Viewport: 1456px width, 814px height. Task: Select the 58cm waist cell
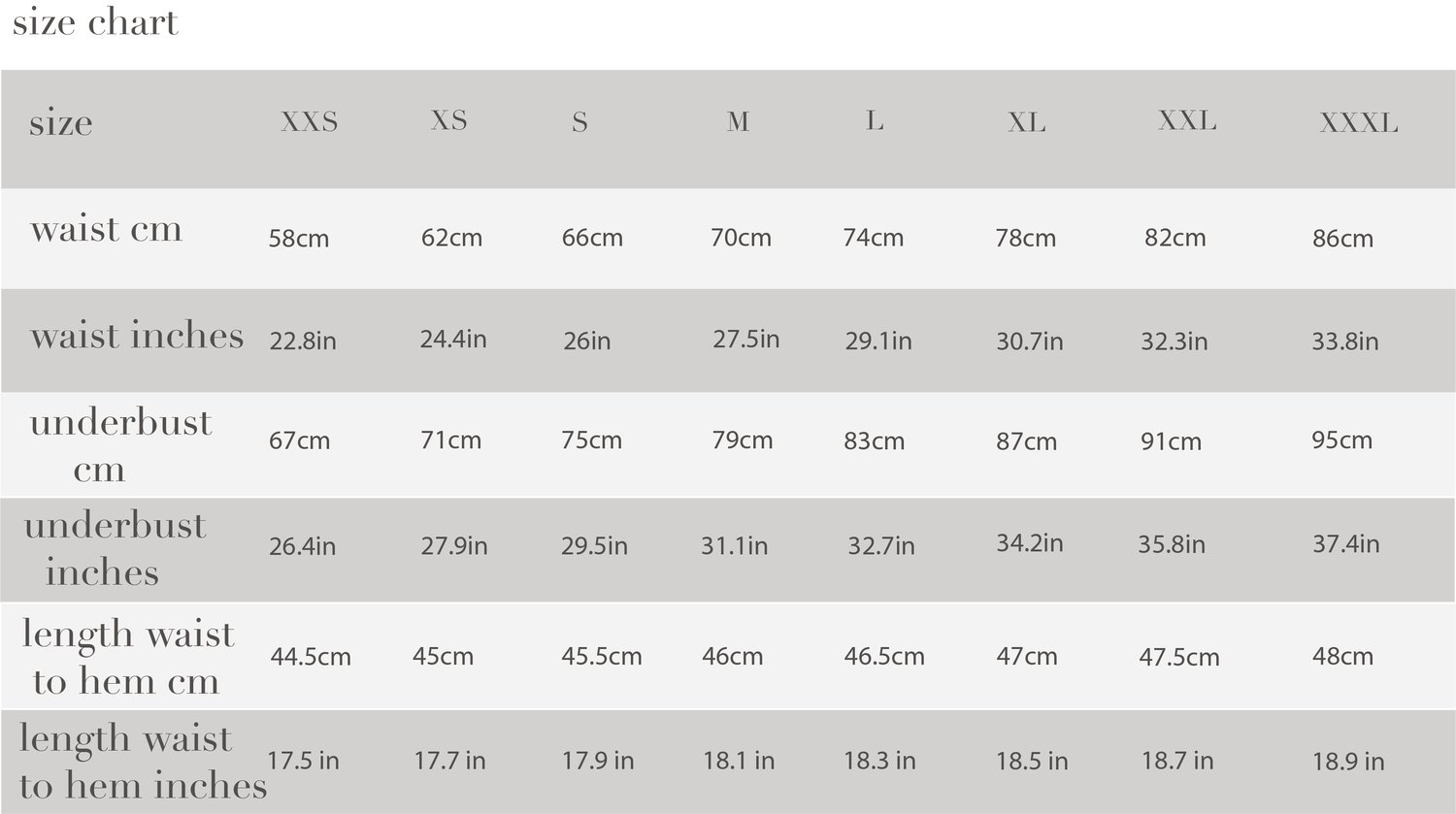(x=299, y=239)
